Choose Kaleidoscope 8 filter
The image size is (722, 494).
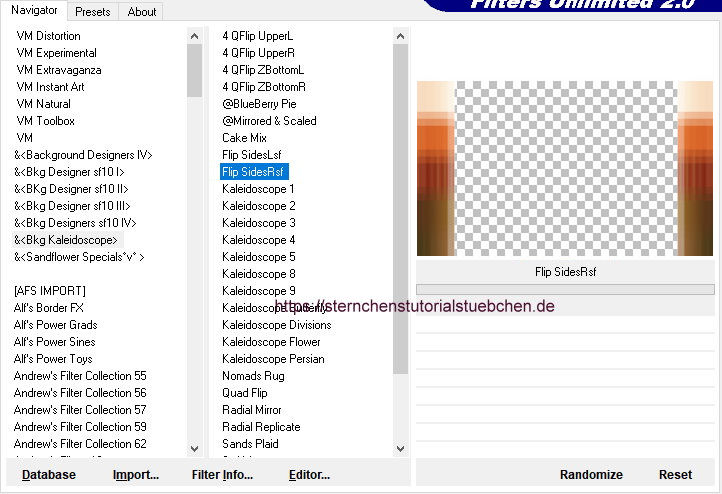click(259, 274)
